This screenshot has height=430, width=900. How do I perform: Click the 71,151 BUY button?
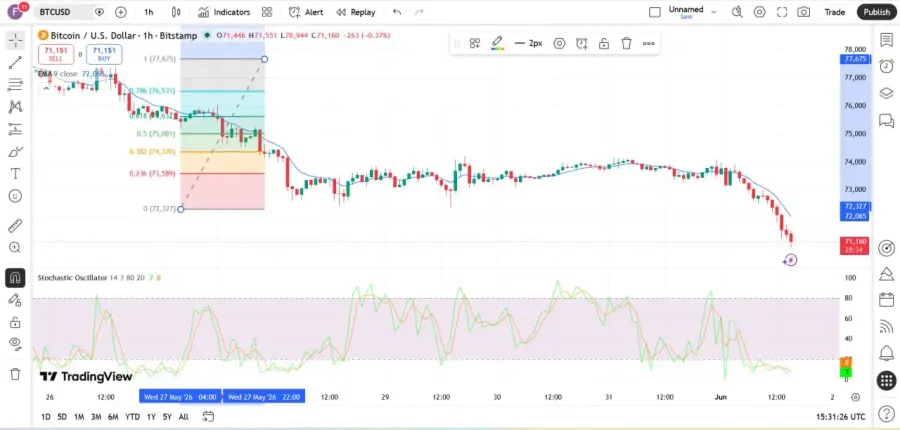coord(104,55)
